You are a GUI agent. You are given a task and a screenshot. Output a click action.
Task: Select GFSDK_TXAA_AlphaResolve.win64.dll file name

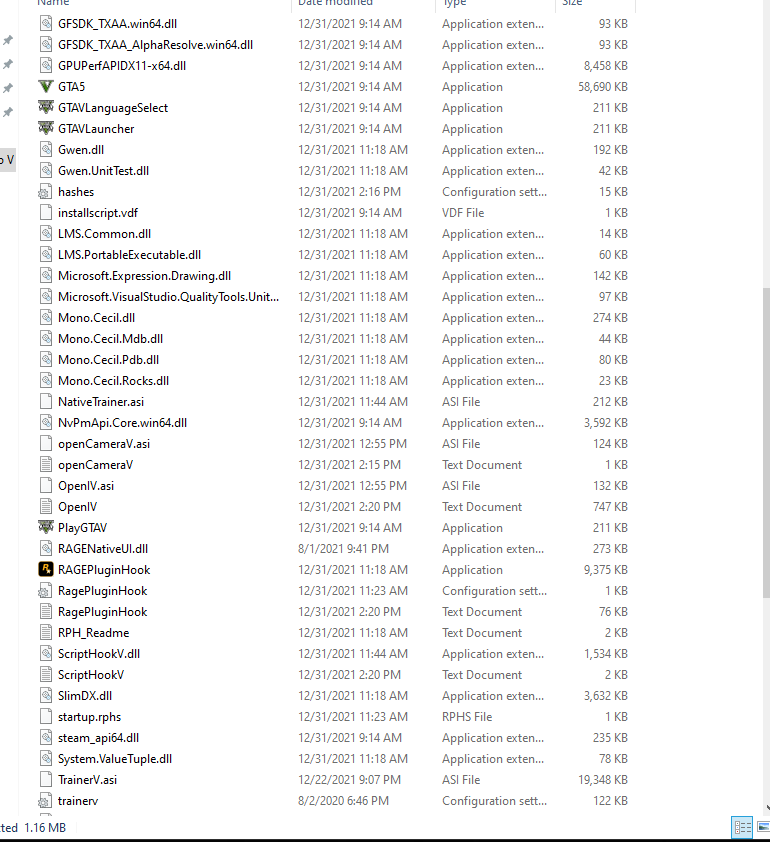click(155, 45)
